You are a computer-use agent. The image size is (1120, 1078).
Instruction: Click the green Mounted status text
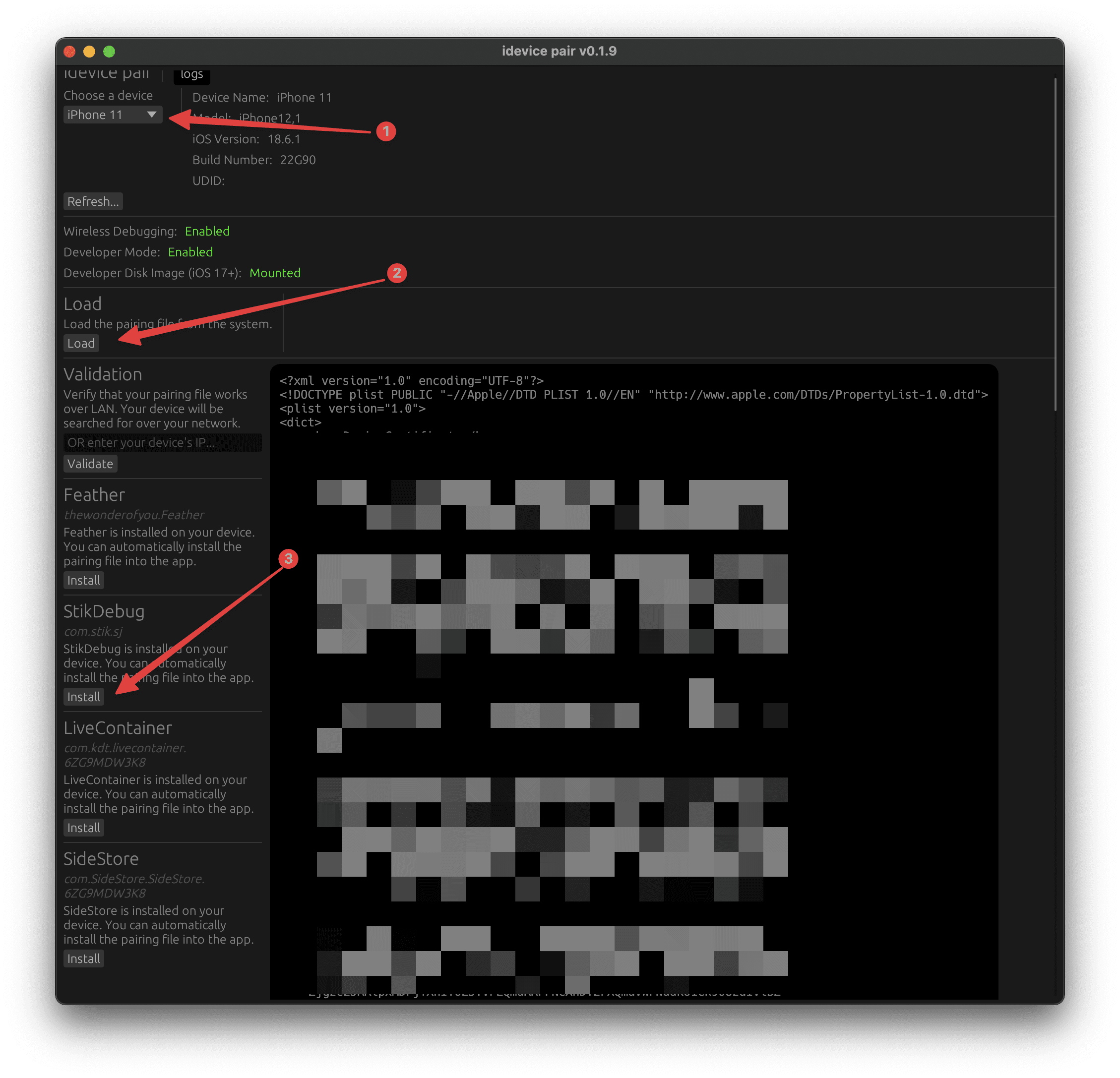coord(275,273)
